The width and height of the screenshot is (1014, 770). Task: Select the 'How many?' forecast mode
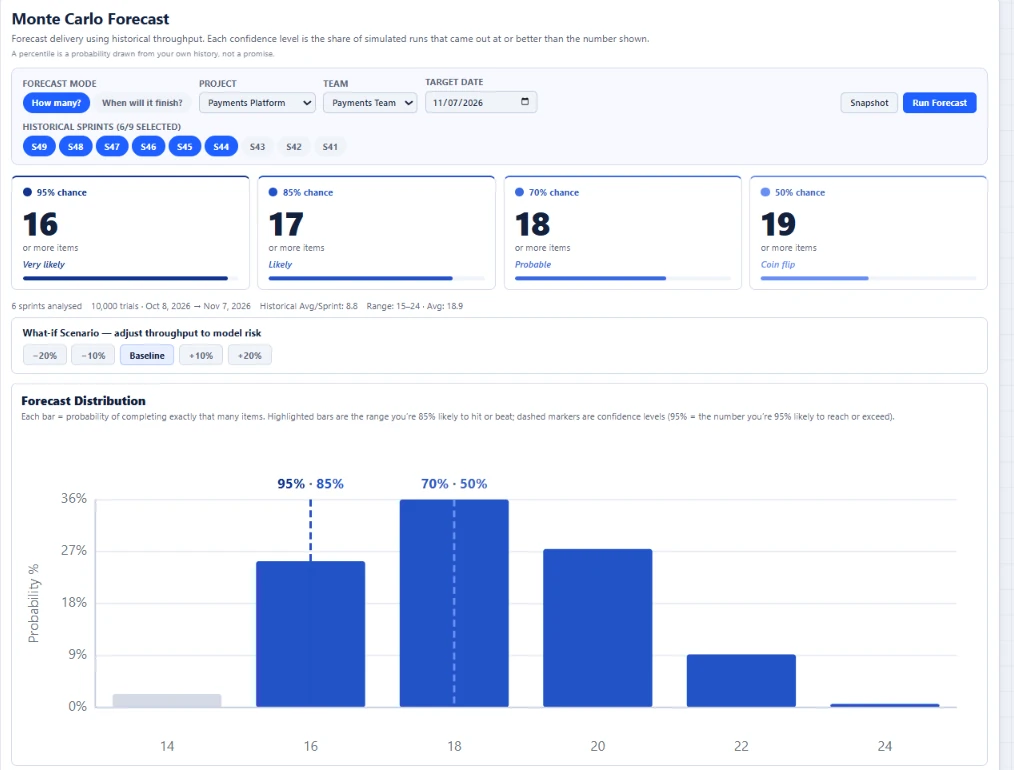(x=56, y=103)
